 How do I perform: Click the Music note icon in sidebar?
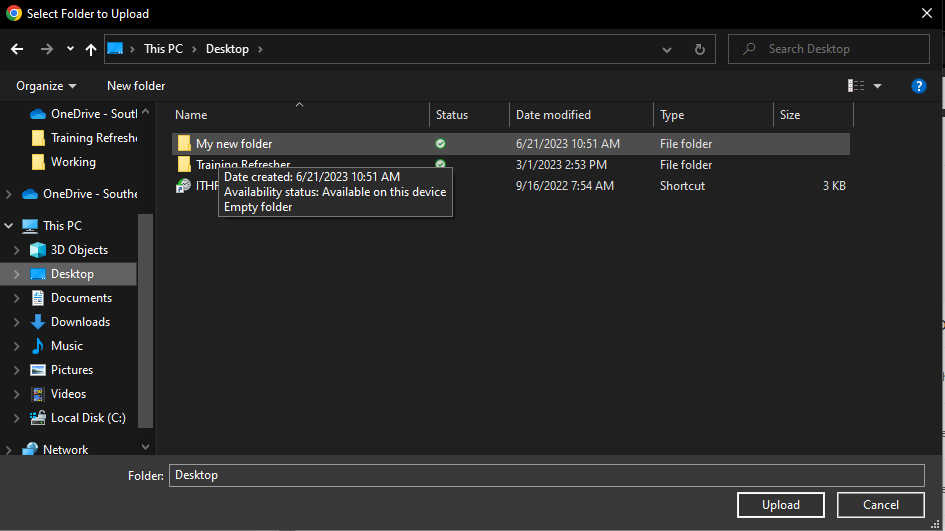[x=38, y=346]
